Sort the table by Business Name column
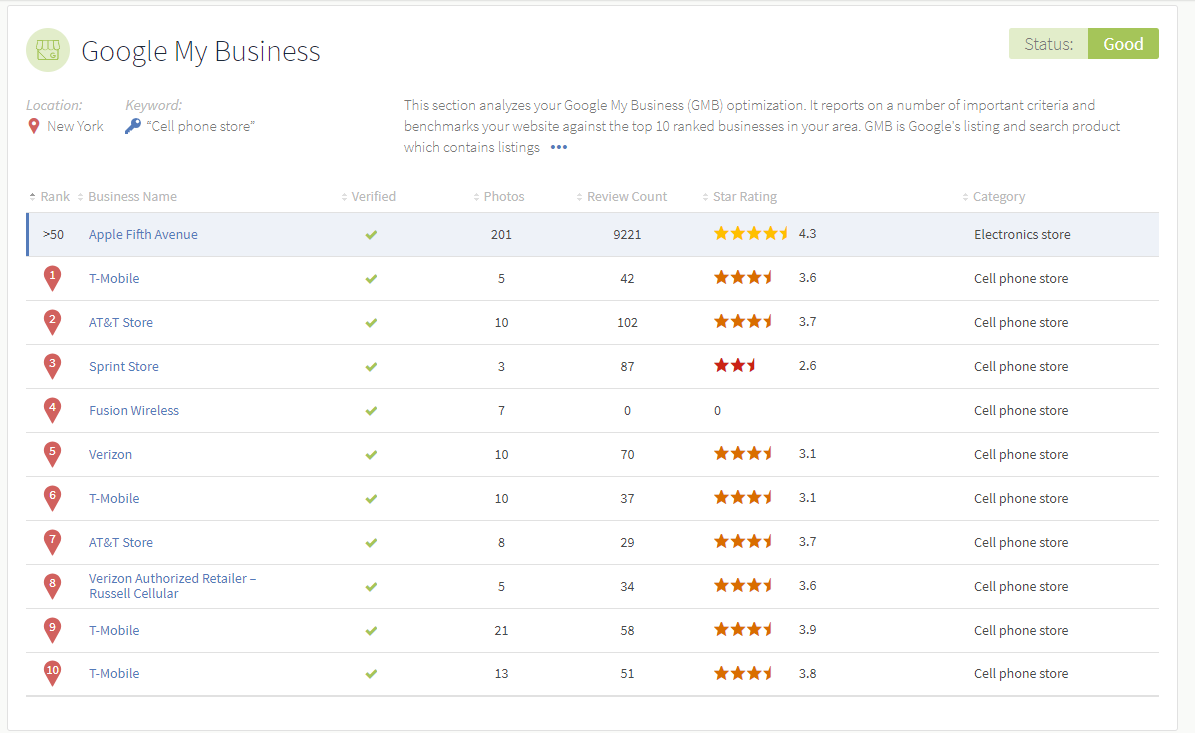Screen dimensions: 1195x733 (x=127, y=197)
